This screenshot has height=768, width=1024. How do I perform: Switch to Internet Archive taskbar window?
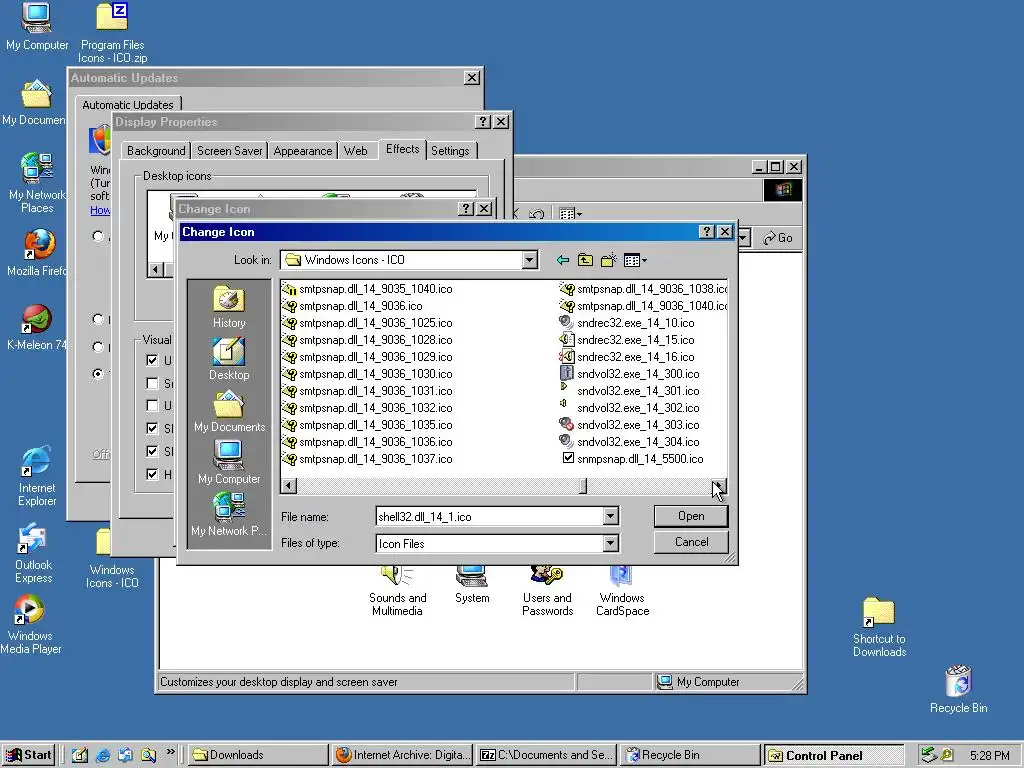403,755
